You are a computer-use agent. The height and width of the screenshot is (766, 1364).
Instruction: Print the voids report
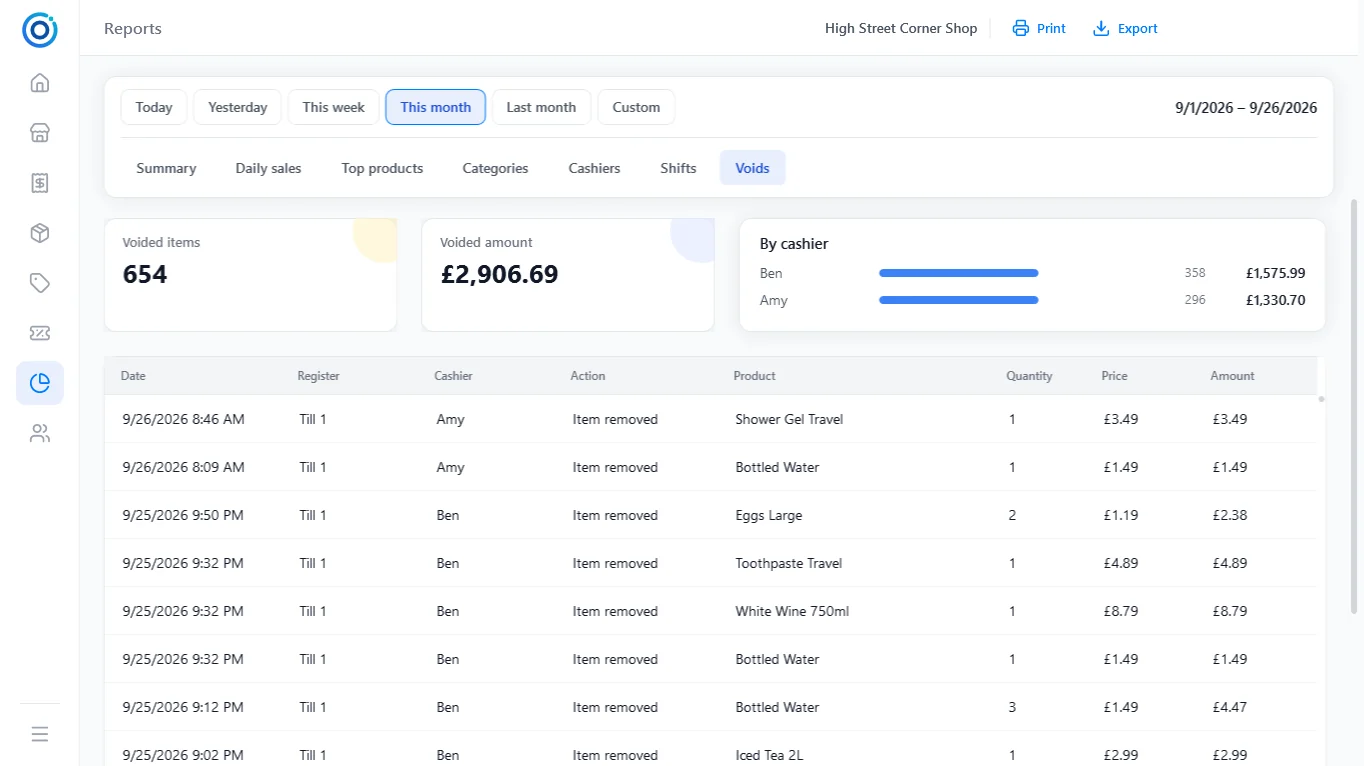click(x=1039, y=28)
